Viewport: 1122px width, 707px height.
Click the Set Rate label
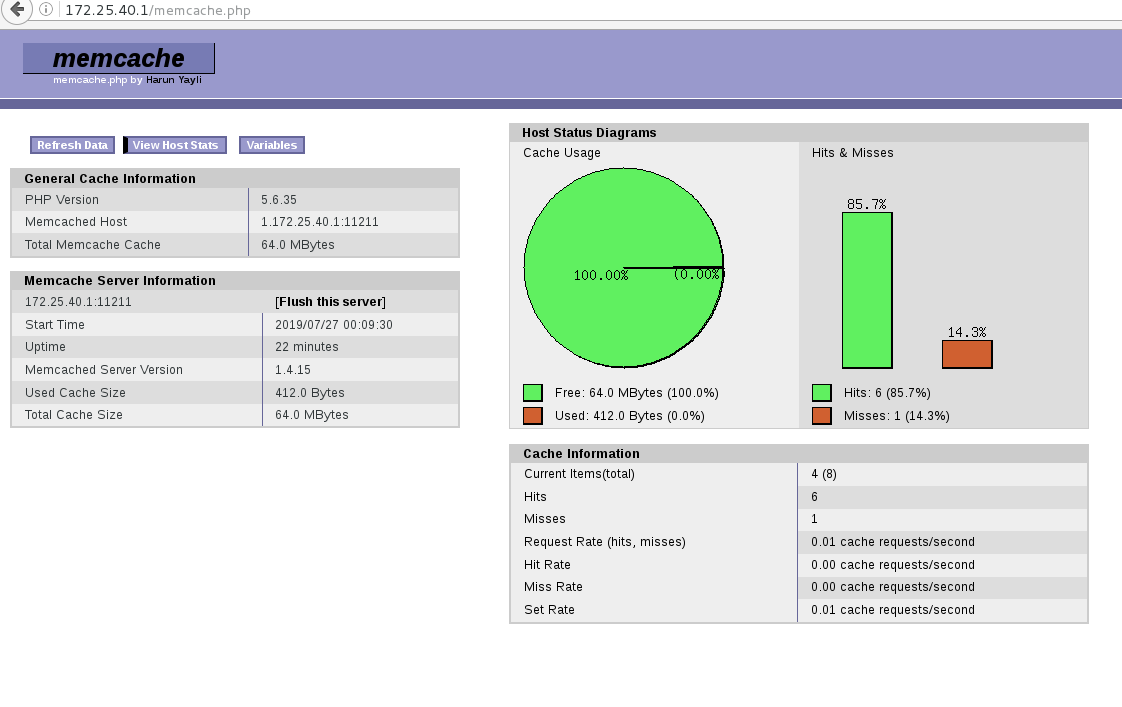pyautogui.click(x=550, y=610)
